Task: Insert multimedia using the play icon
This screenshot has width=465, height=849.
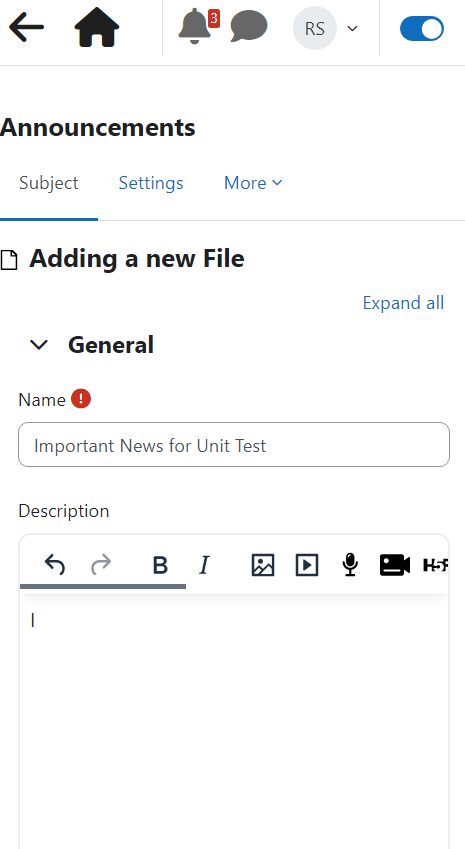Action: click(307, 565)
